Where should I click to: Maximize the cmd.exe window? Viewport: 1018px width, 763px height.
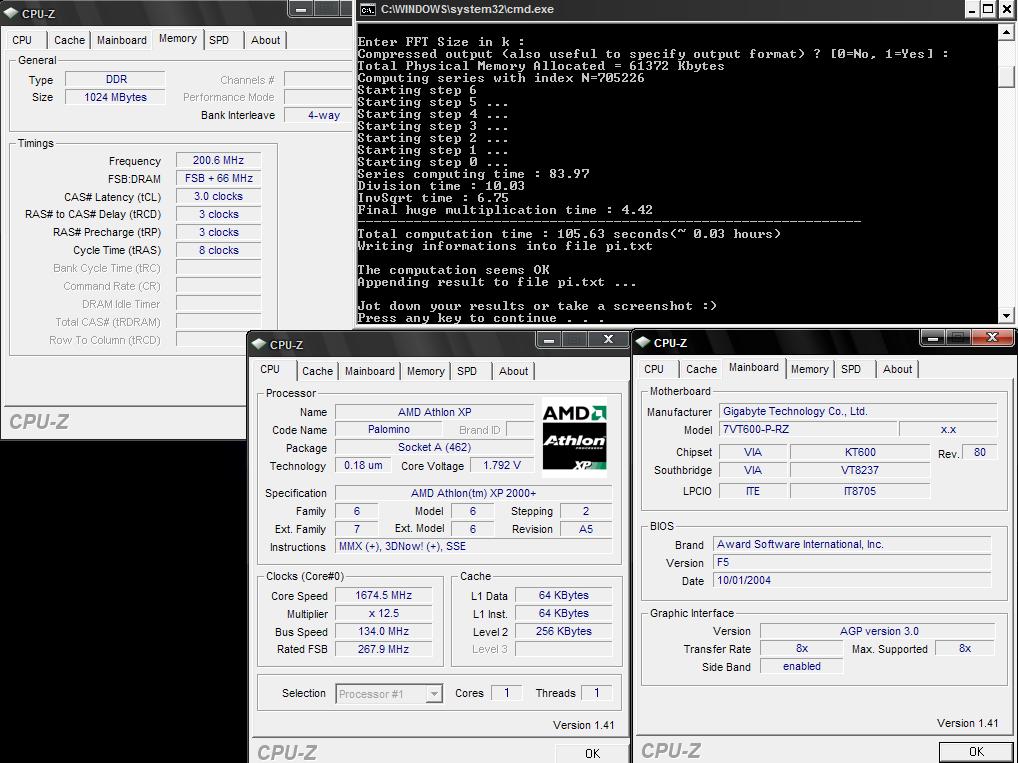tap(987, 9)
